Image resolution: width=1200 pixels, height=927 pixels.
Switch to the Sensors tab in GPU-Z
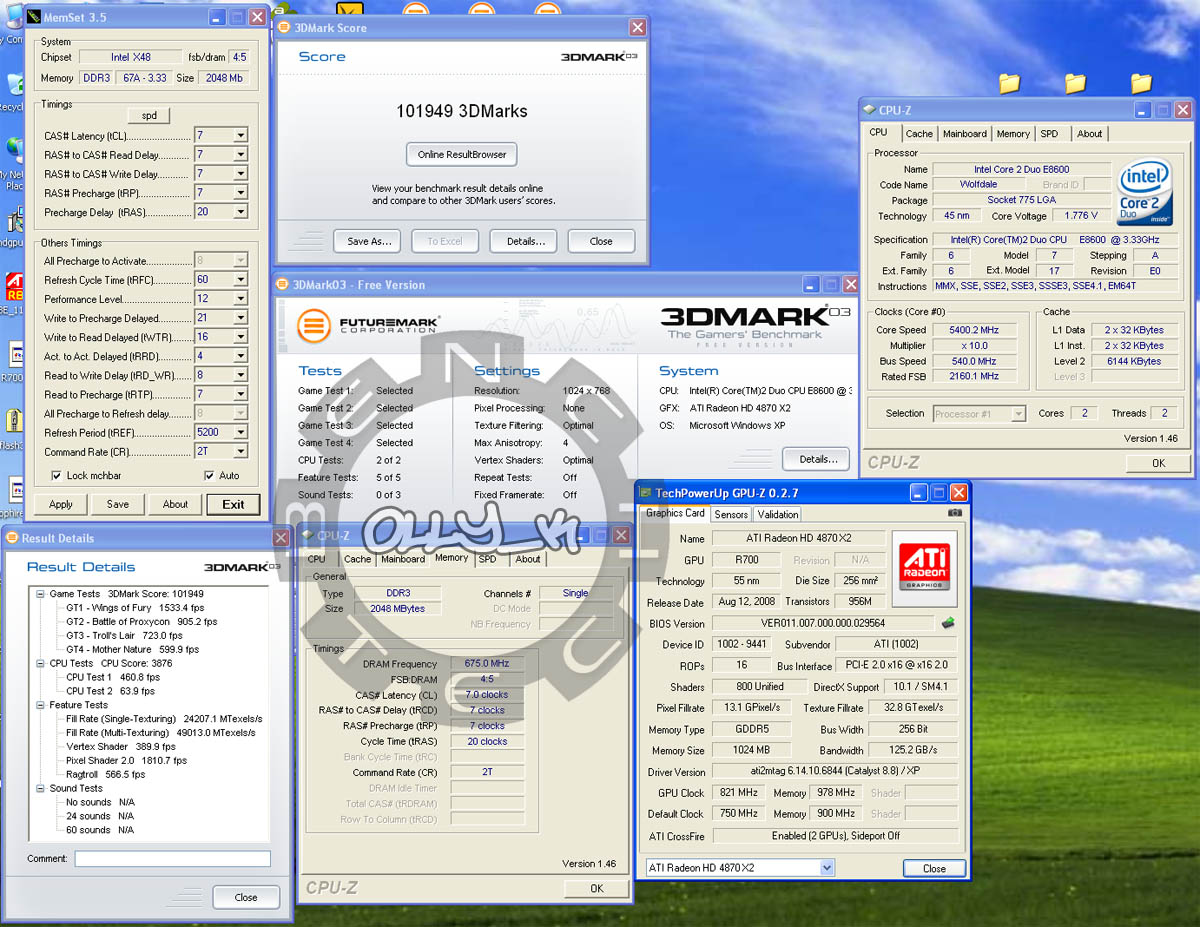coord(731,514)
